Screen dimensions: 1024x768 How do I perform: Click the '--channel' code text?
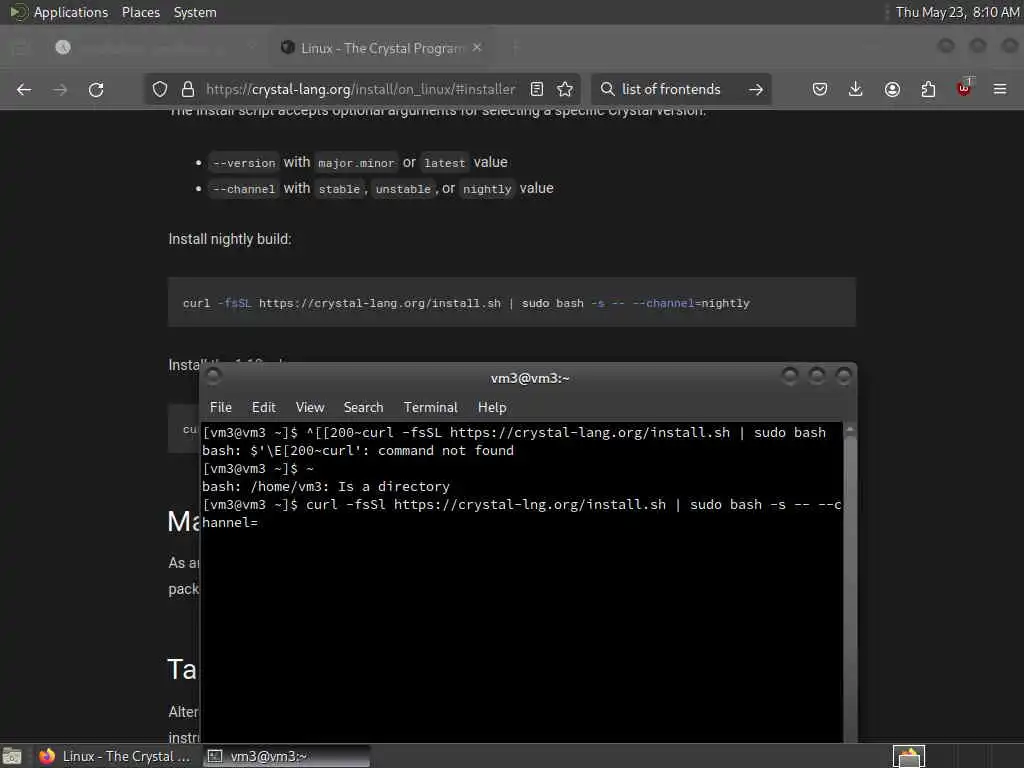[x=244, y=189]
